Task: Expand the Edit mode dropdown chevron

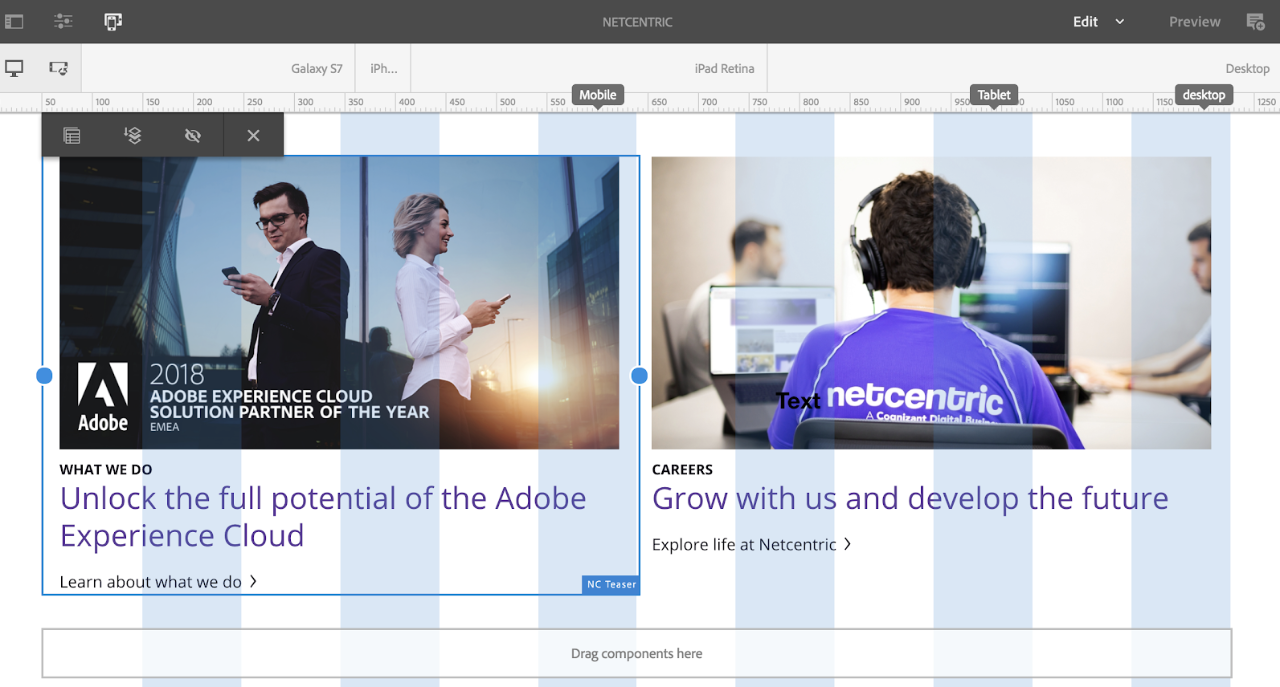Action: [1120, 21]
